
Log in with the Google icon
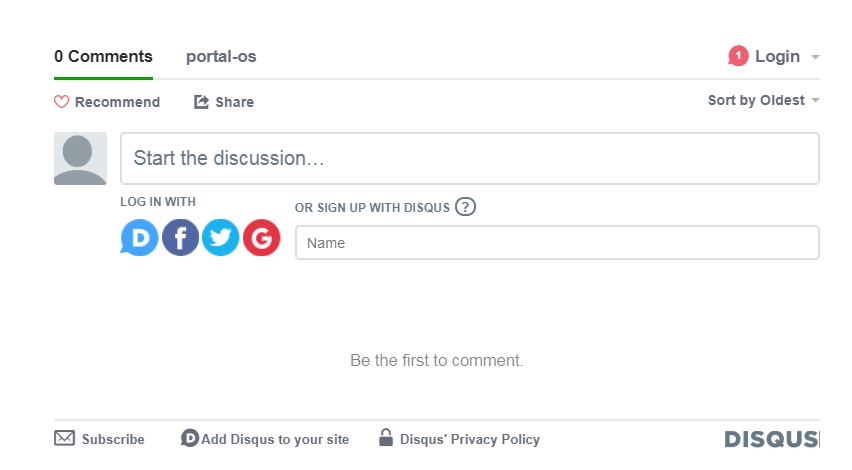(x=261, y=237)
